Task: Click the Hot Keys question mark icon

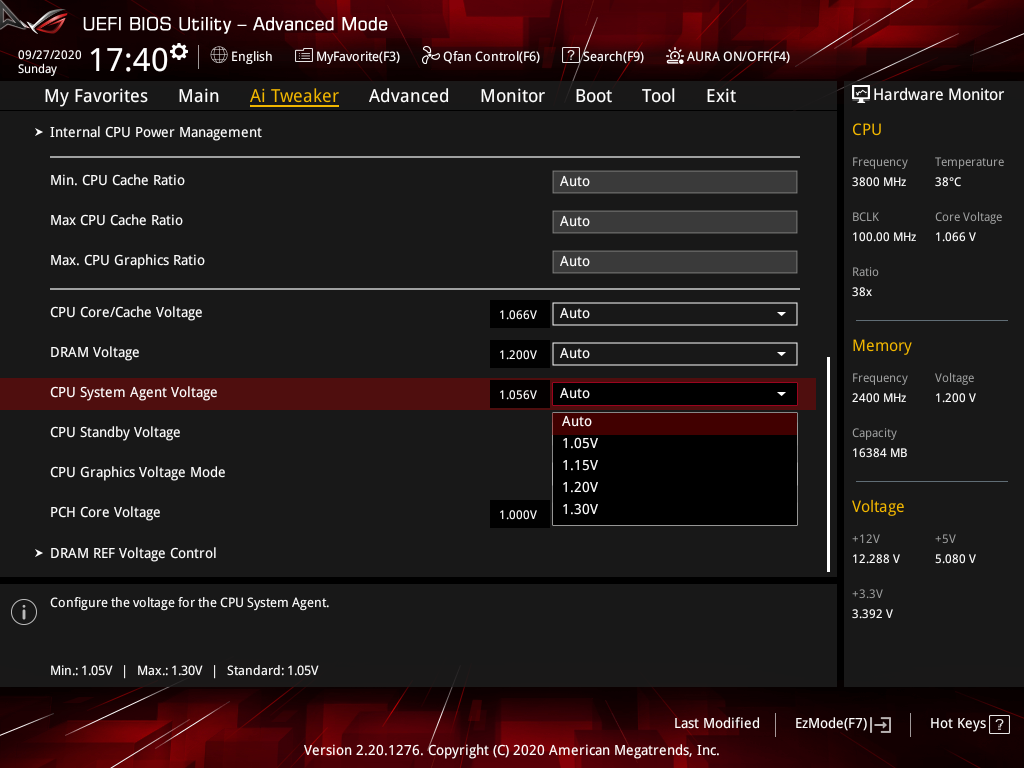Action: (x=999, y=724)
